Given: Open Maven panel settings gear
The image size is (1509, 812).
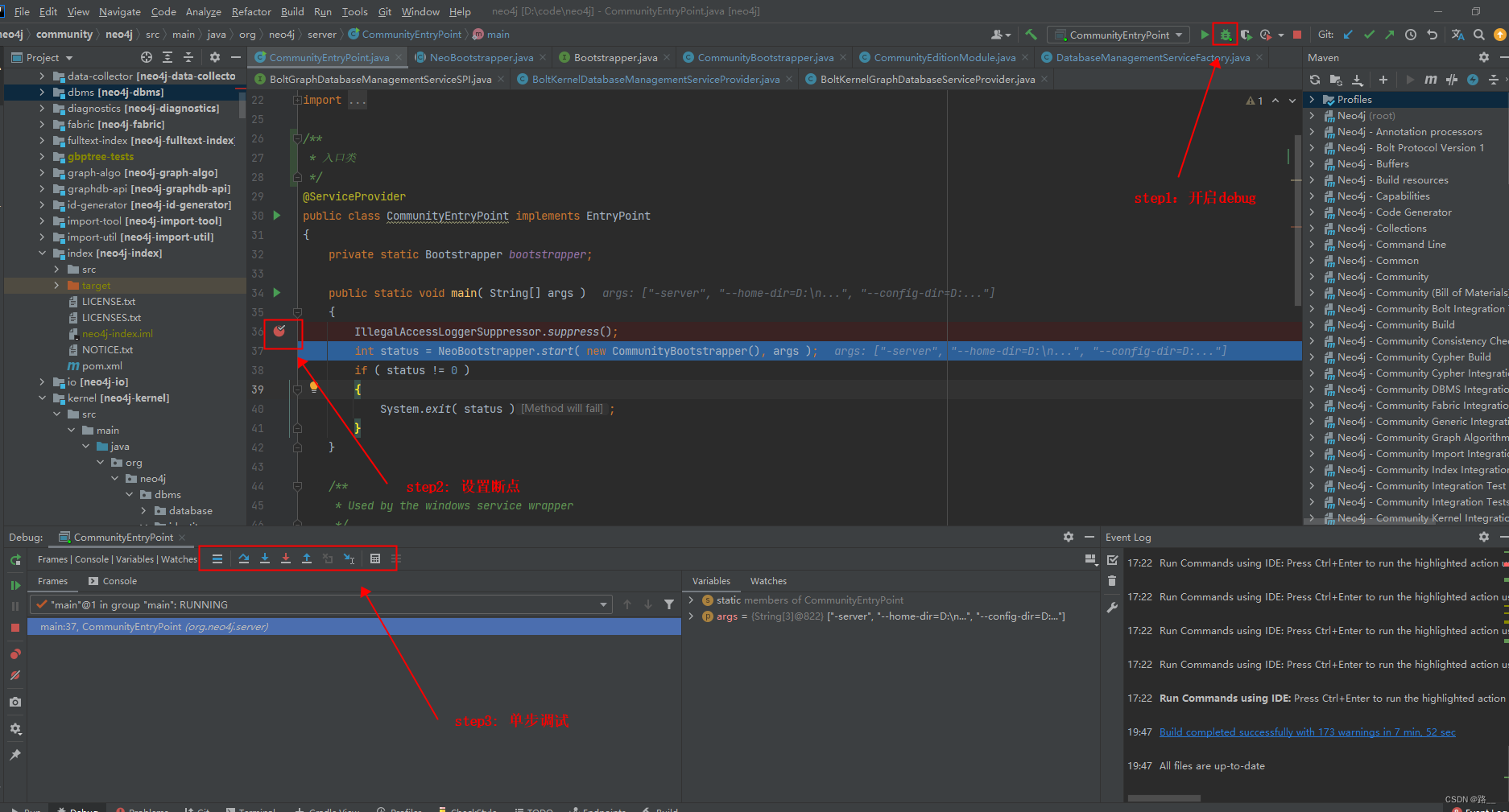Looking at the screenshot, I should pyautogui.click(x=1484, y=57).
